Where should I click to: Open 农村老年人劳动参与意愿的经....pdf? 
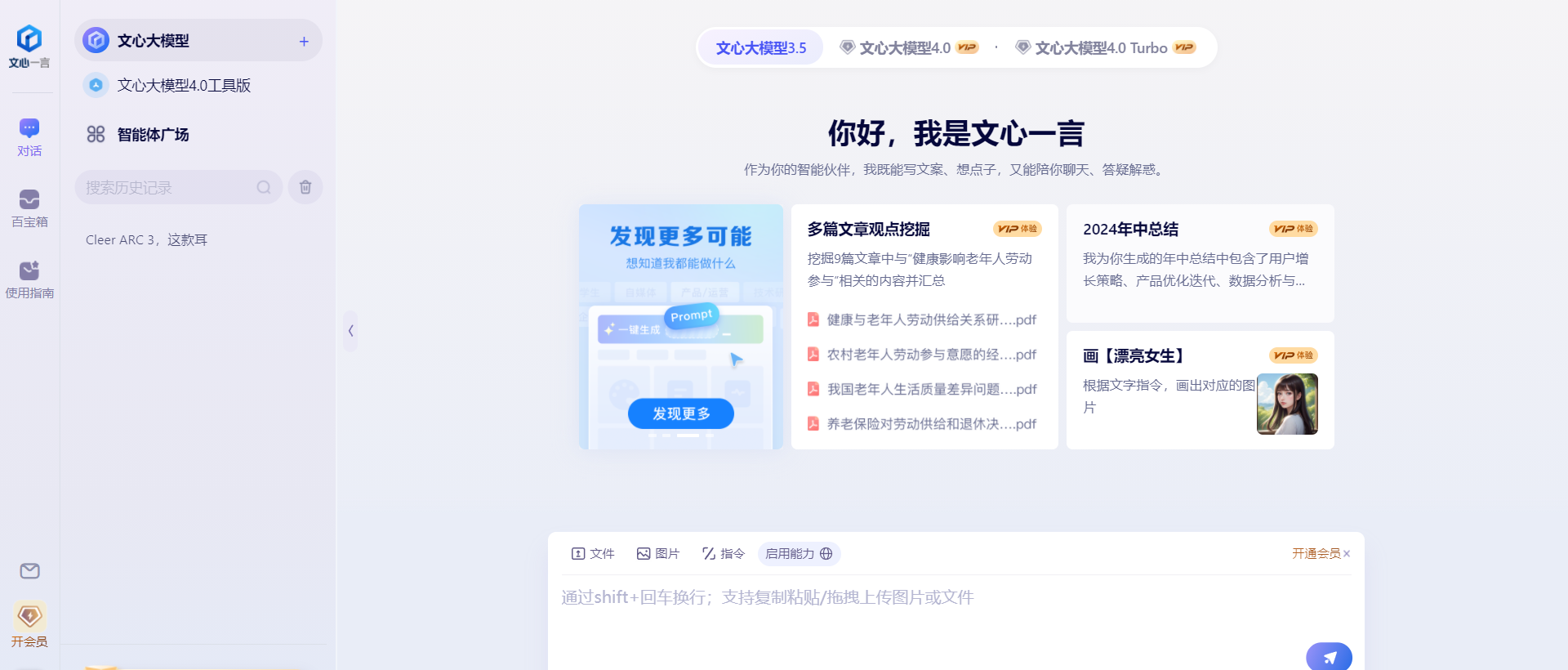tap(922, 354)
